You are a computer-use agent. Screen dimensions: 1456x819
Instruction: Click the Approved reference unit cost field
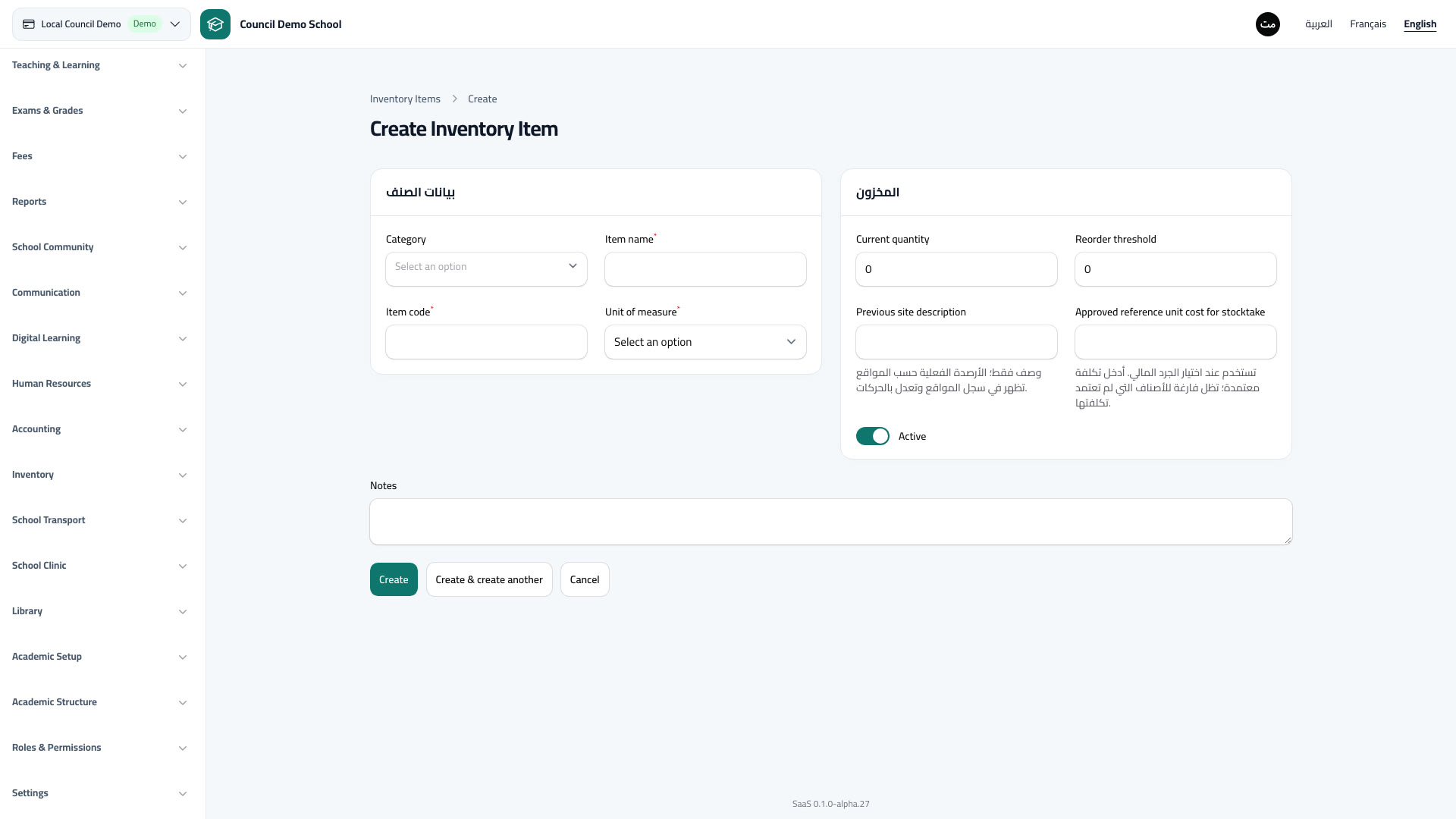pyautogui.click(x=1175, y=342)
